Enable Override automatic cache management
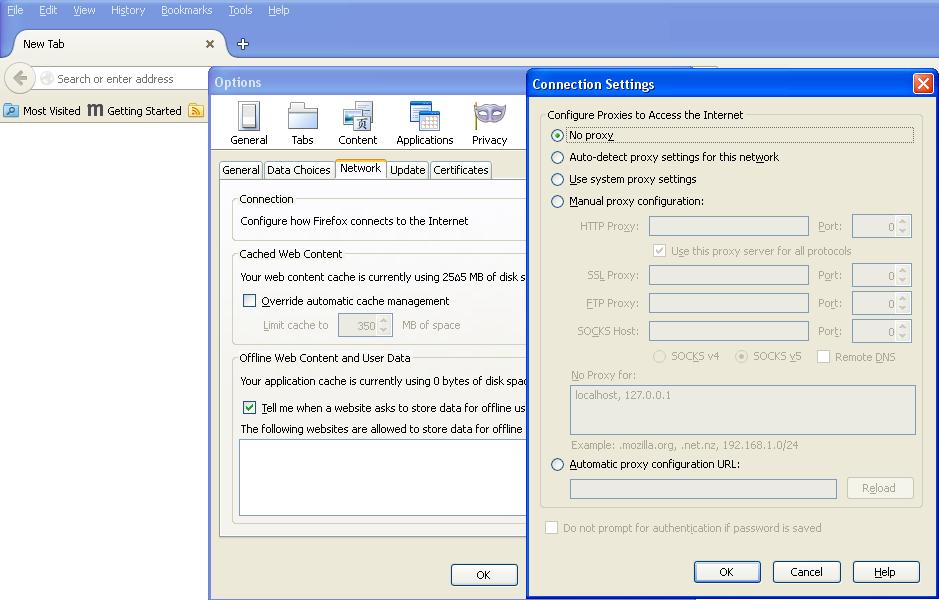Viewport: 939px width, 600px height. pyautogui.click(x=249, y=301)
